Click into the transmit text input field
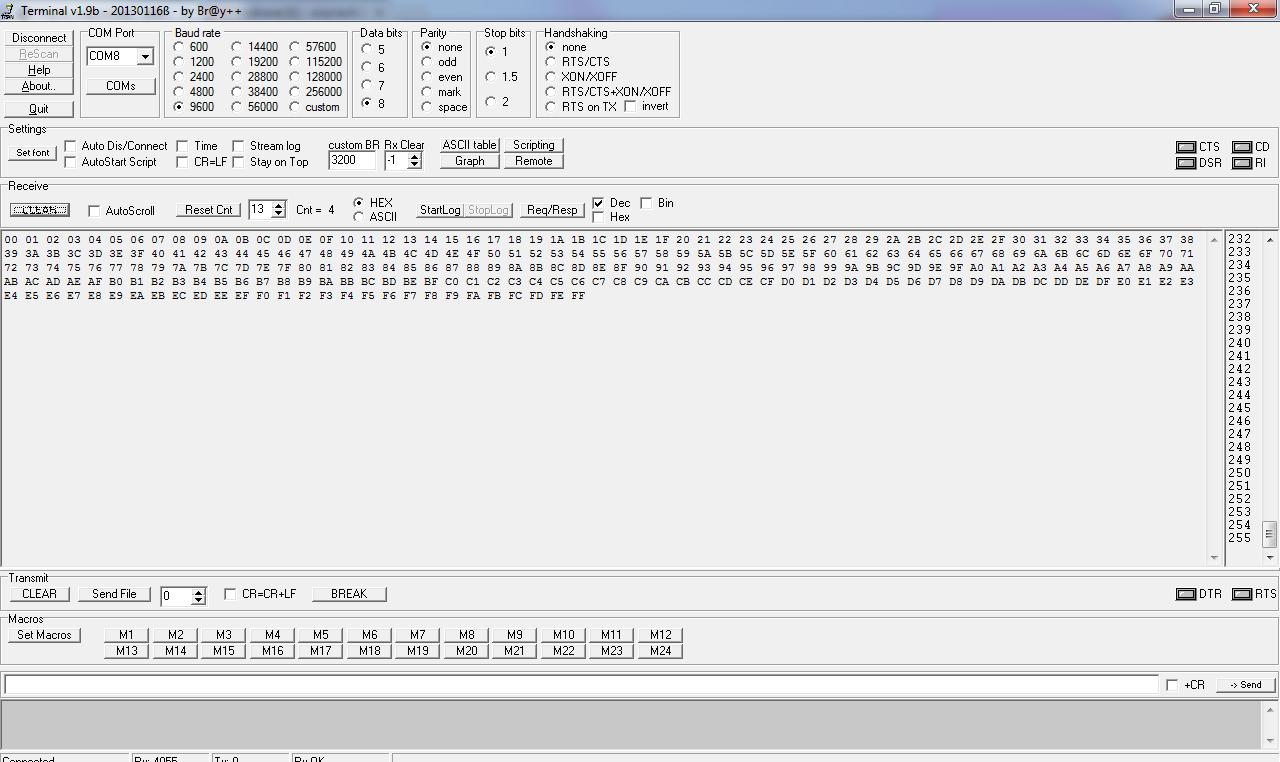The image size is (1280, 762). click(x=581, y=685)
